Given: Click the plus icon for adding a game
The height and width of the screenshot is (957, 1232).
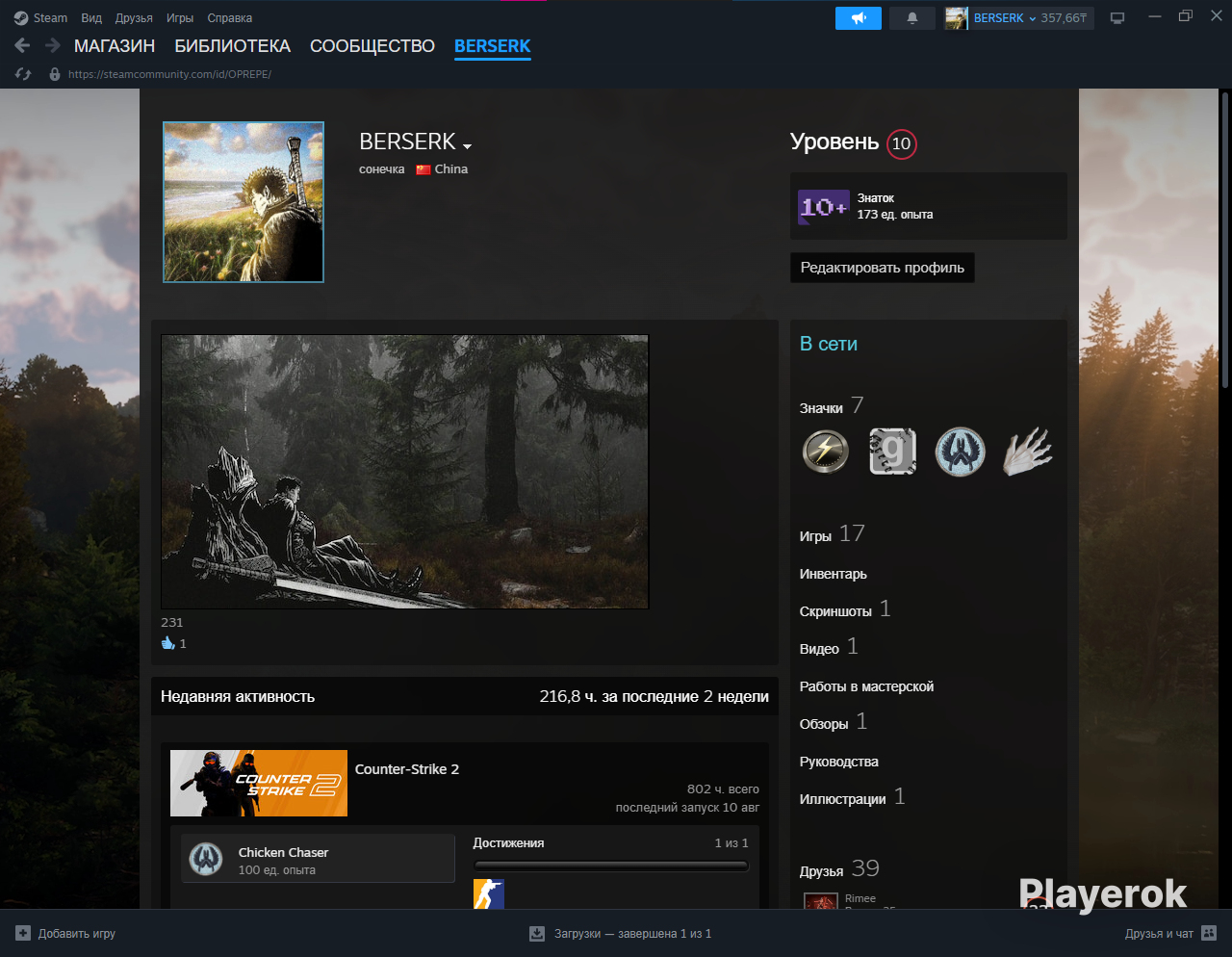Looking at the screenshot, I should tap(23, 933).
